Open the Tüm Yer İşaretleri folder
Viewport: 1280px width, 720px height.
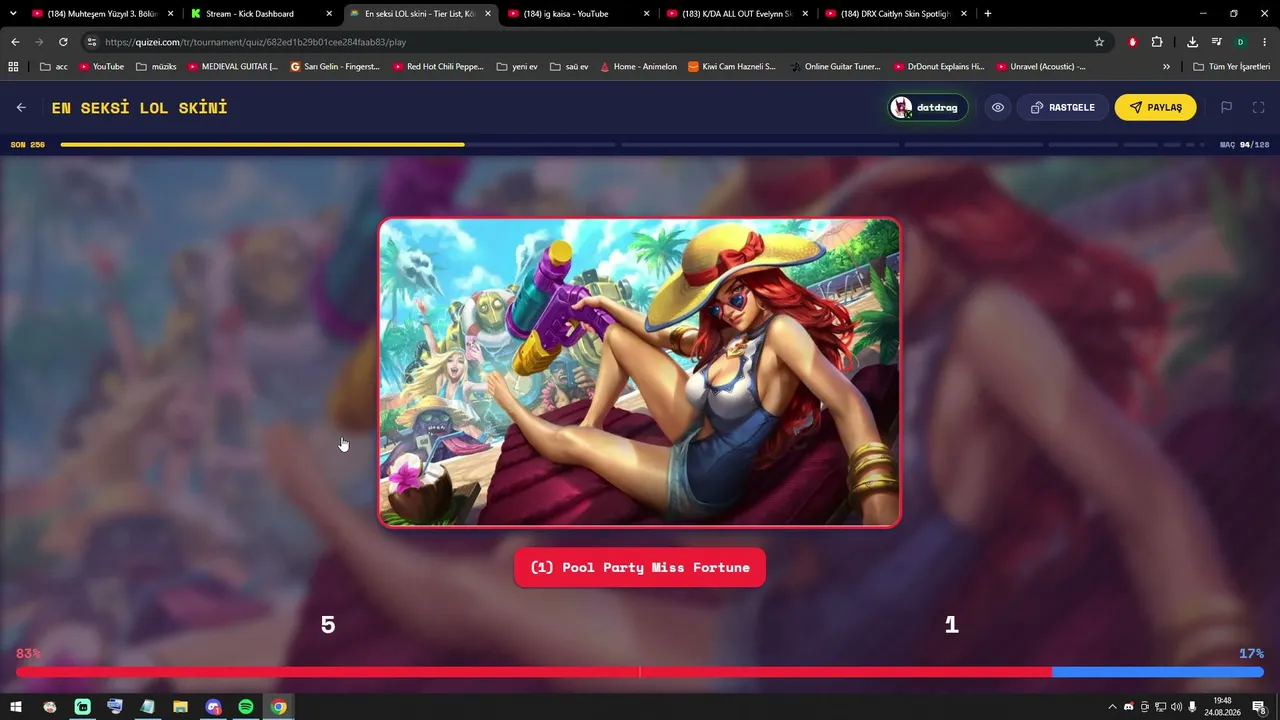tap(1231, 66)
